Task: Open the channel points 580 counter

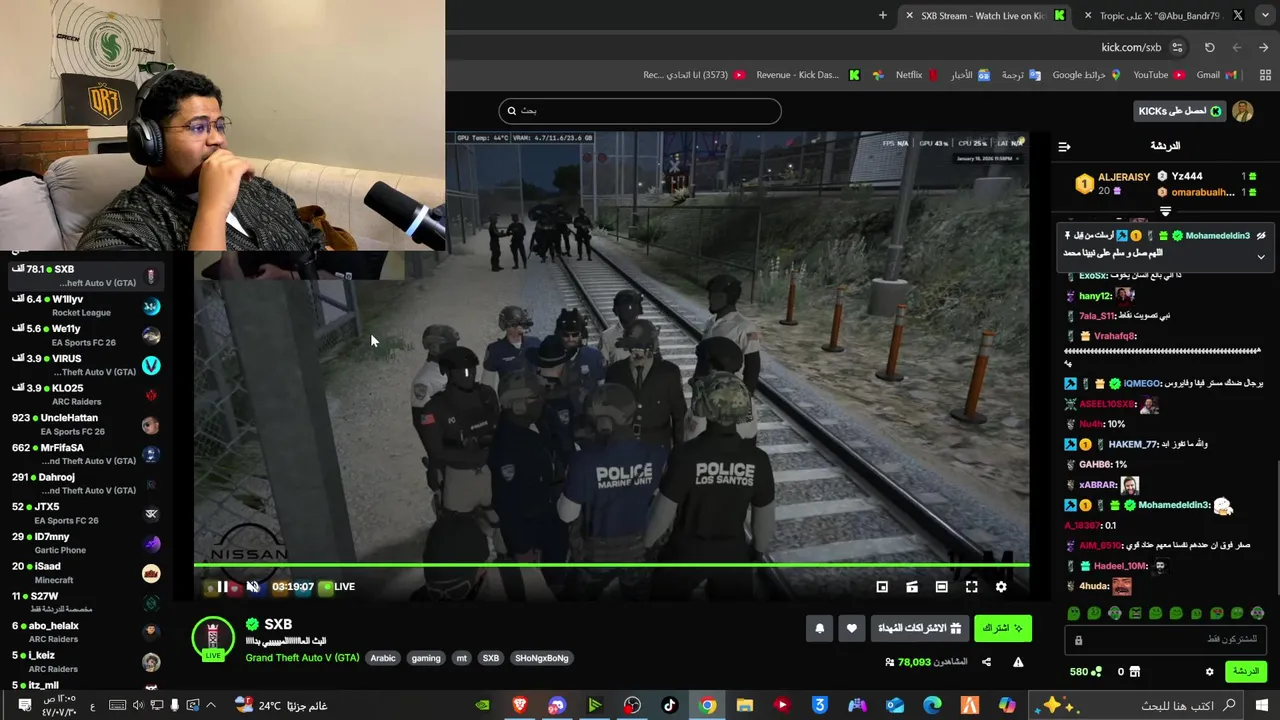Action: point(1085,672)
